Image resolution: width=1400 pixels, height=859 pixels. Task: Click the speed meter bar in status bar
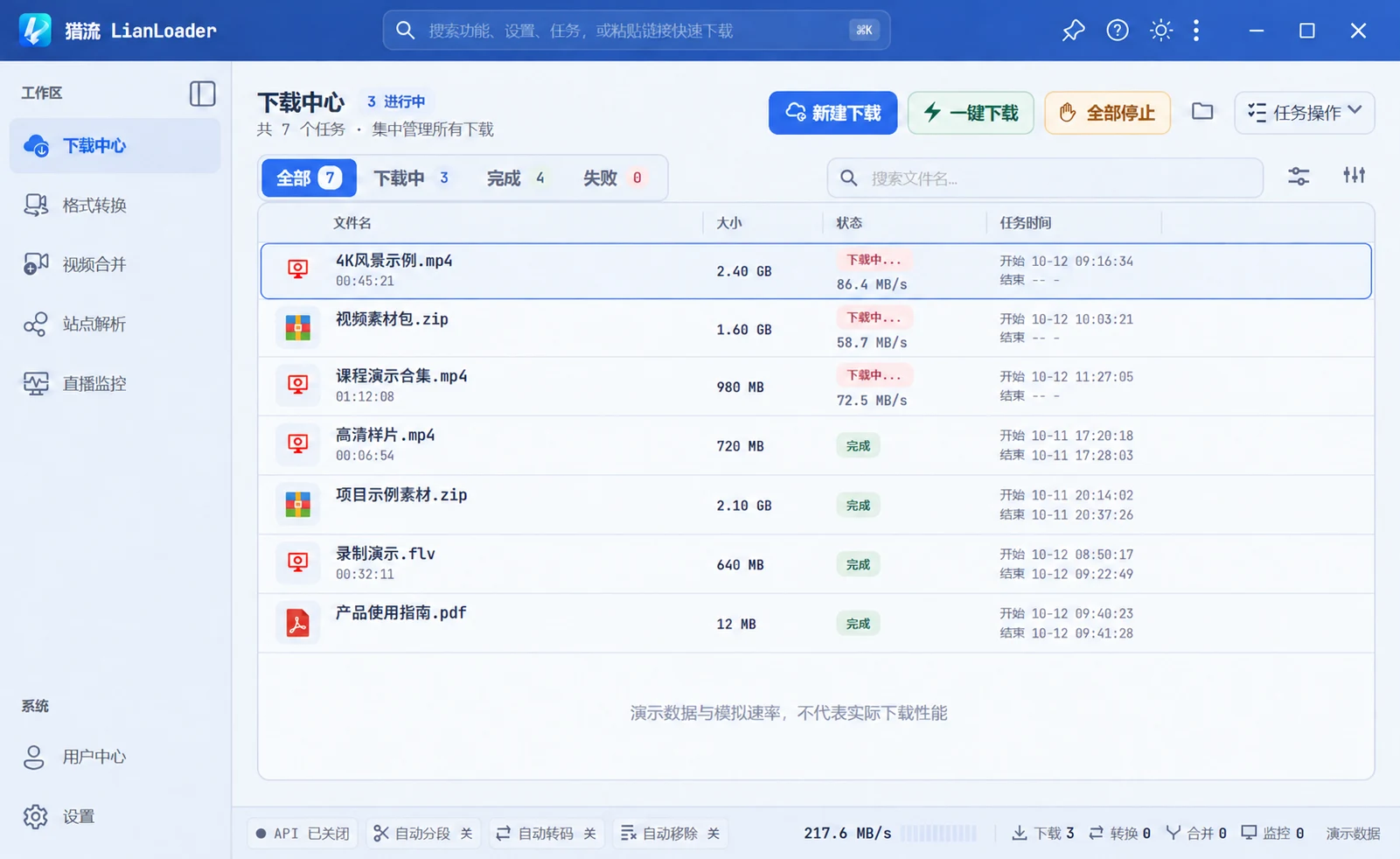938,834
